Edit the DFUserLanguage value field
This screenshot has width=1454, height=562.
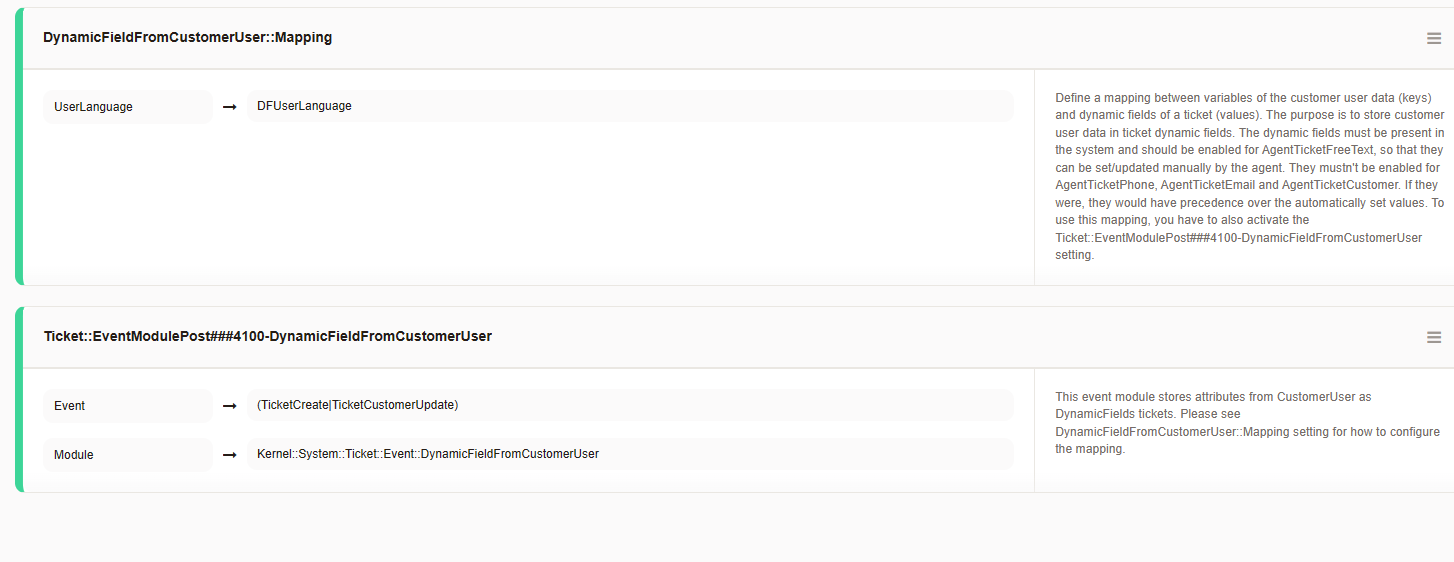pos(630,106)
